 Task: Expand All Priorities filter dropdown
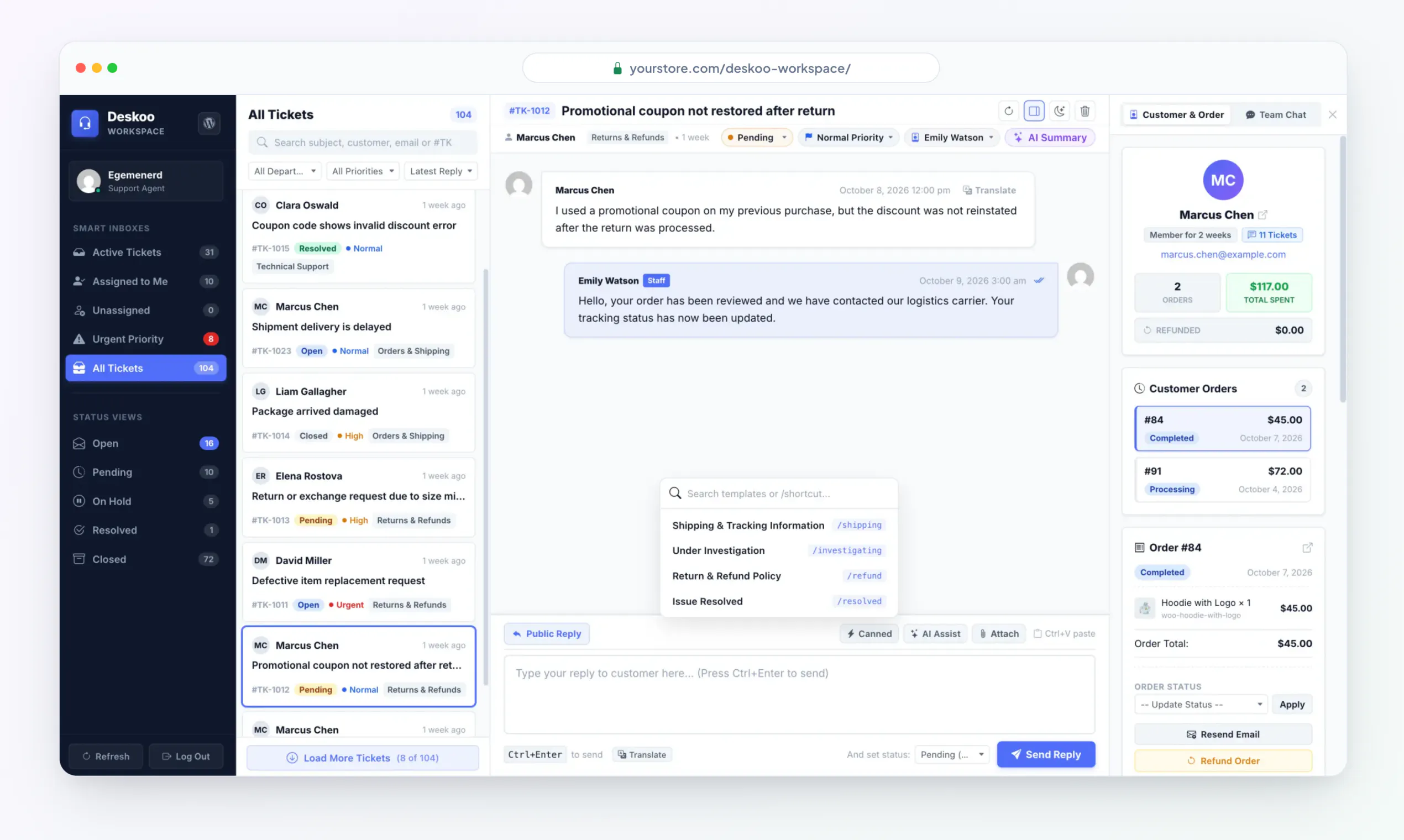(363, 171)
